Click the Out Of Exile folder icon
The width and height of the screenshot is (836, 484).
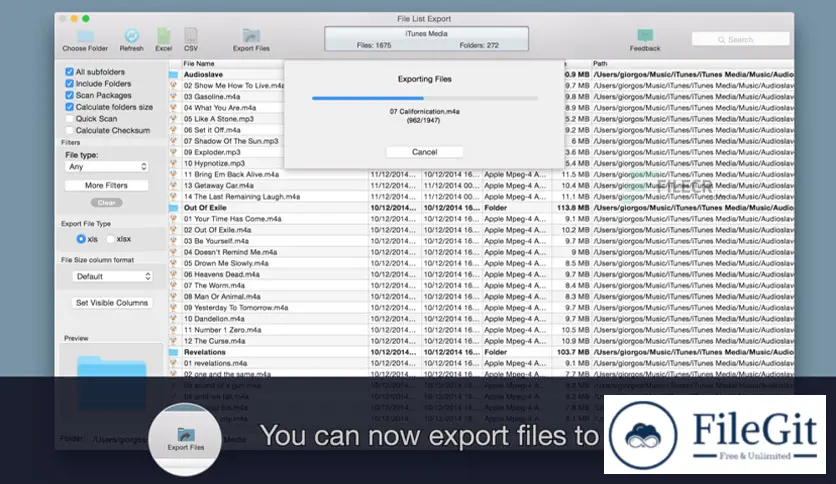174,208
